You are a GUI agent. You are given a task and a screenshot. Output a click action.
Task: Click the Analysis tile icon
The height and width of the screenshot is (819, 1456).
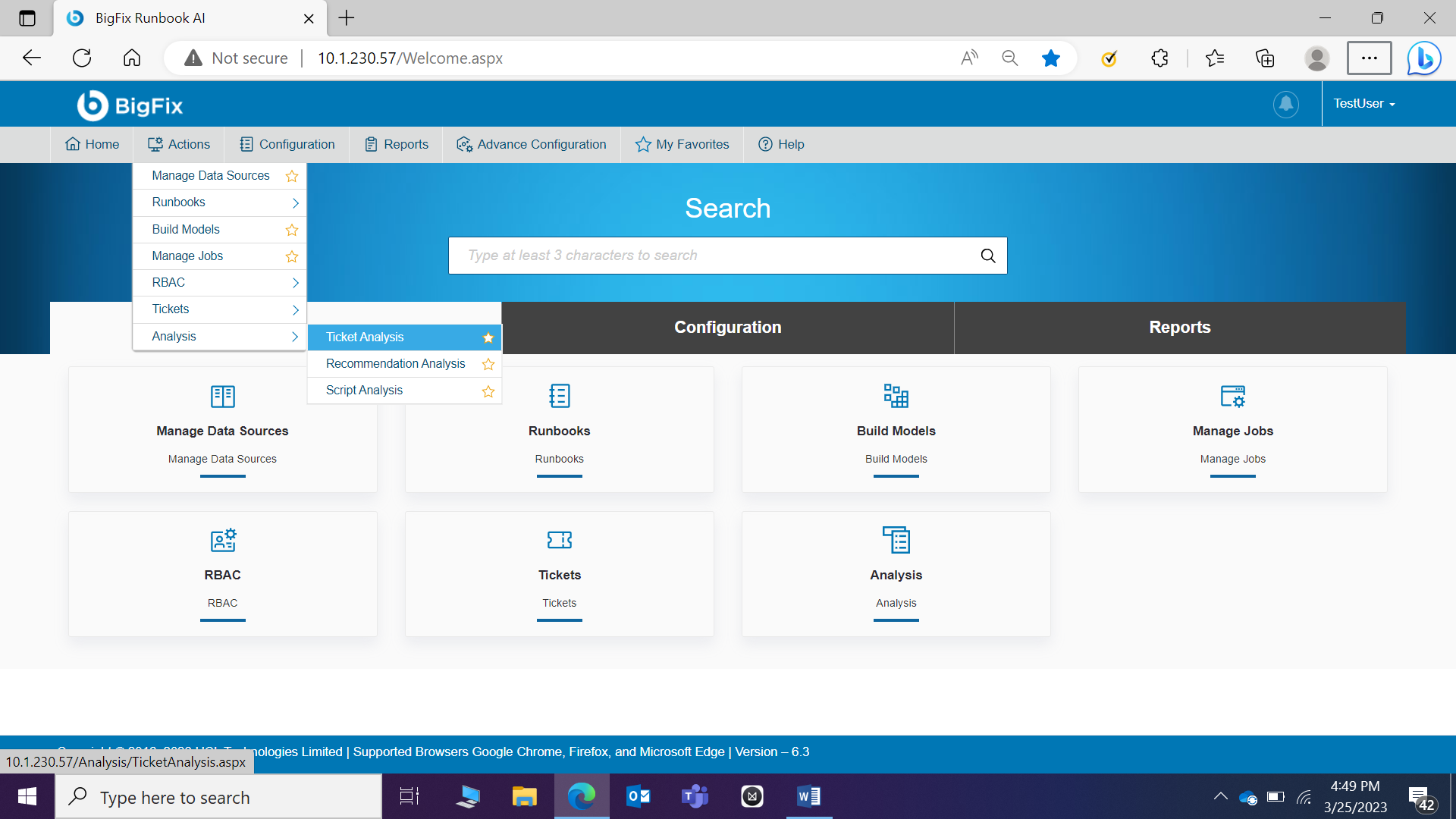pos(896,540)
